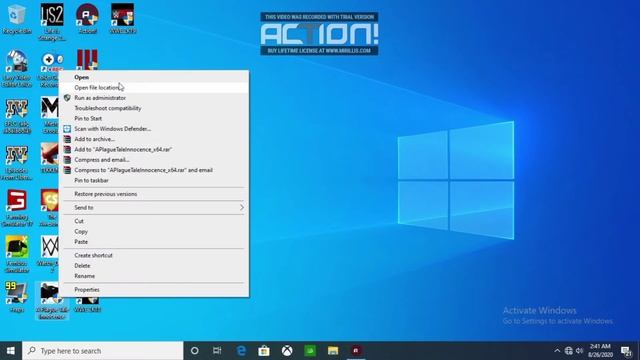The width and height of the screenshot is (640, 360).
Task: Open the Life is Strange 2 shortcut
Action: pos(52,21)
